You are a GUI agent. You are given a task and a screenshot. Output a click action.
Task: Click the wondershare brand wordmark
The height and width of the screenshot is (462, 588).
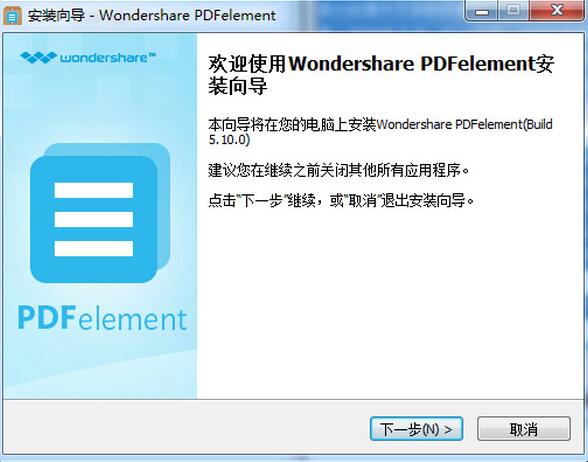(108, 57)
